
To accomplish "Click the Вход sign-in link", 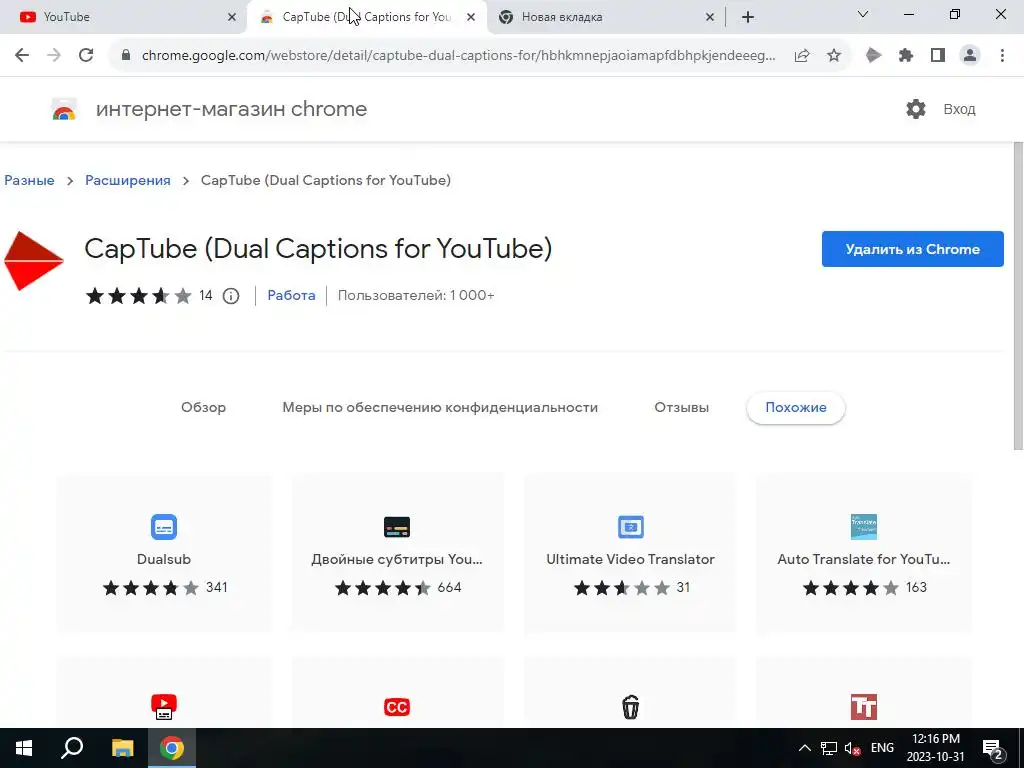I will click(x=959, y=109).
